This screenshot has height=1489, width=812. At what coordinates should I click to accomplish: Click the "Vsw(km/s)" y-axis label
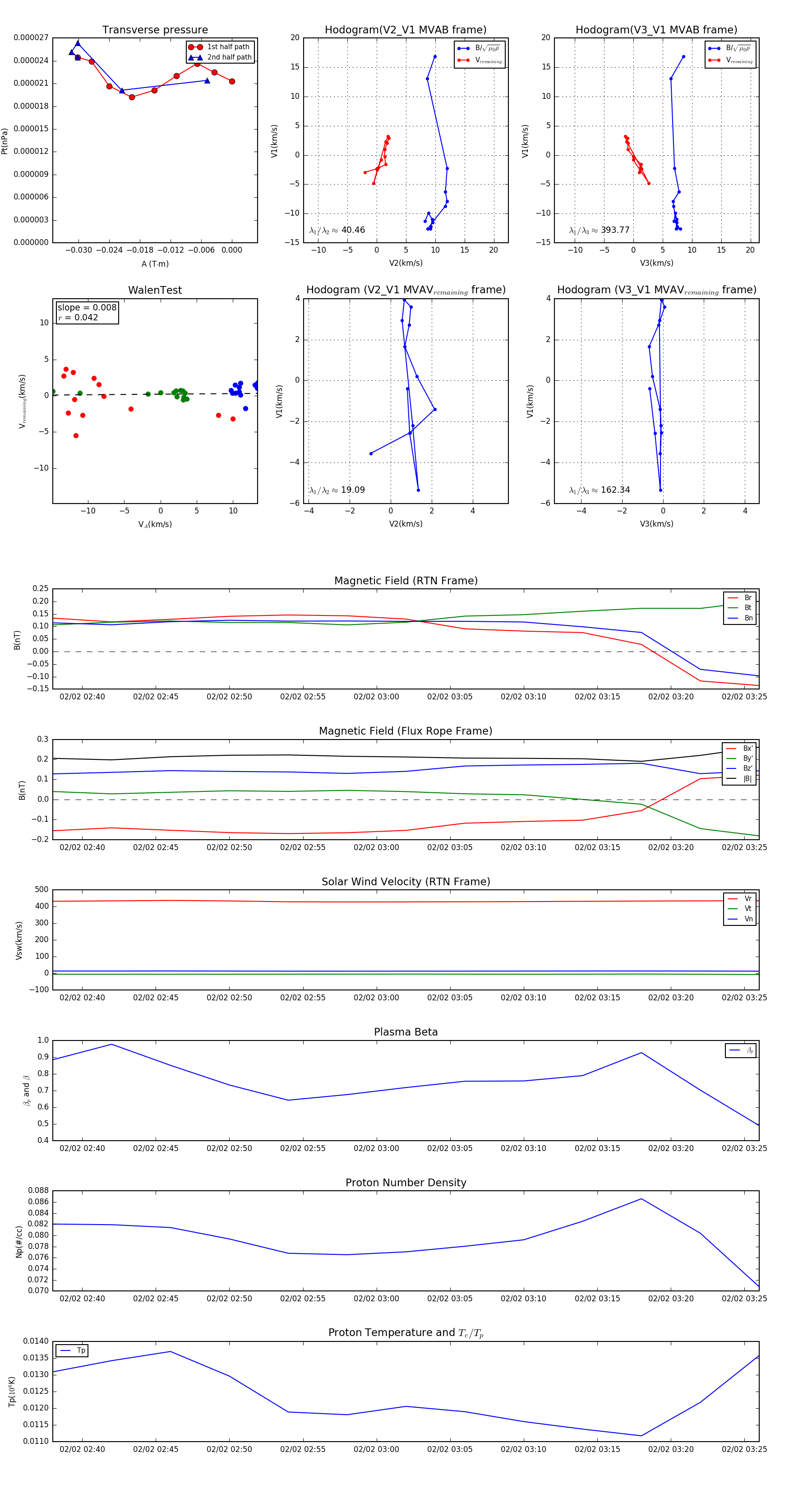click(19, 940)
